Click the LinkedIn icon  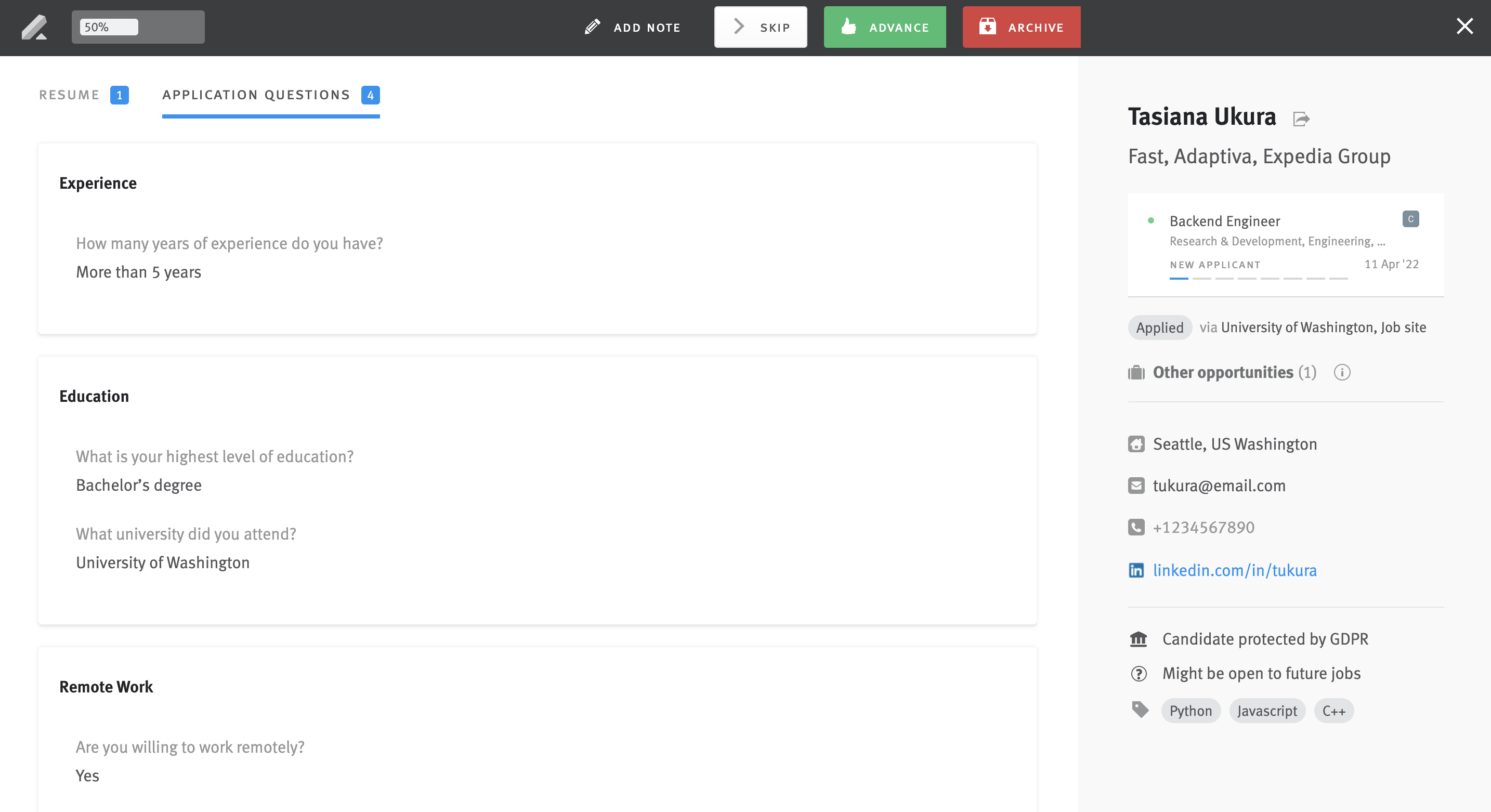pyautogui.click(x=1136, y=570)
